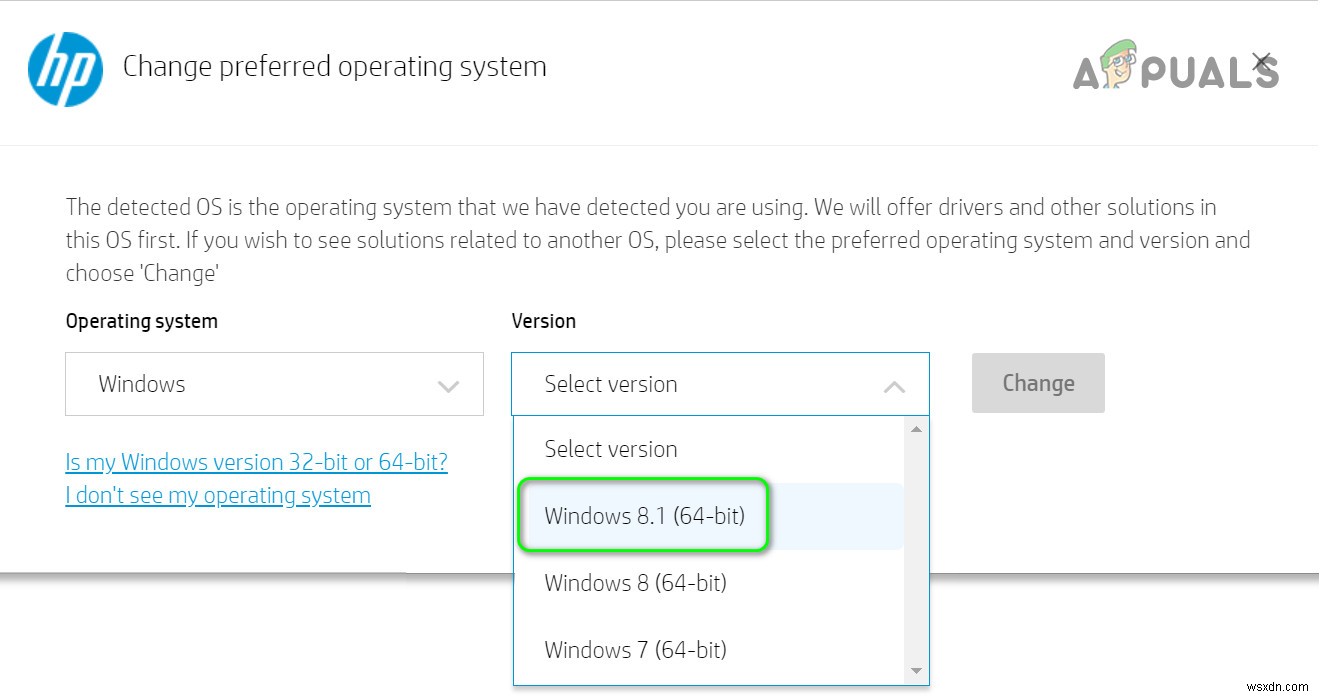The height and width of the screenshot is (697, 1320).
Task: Select Windows 8 (64-bit) version
Action: pos(635,583)
